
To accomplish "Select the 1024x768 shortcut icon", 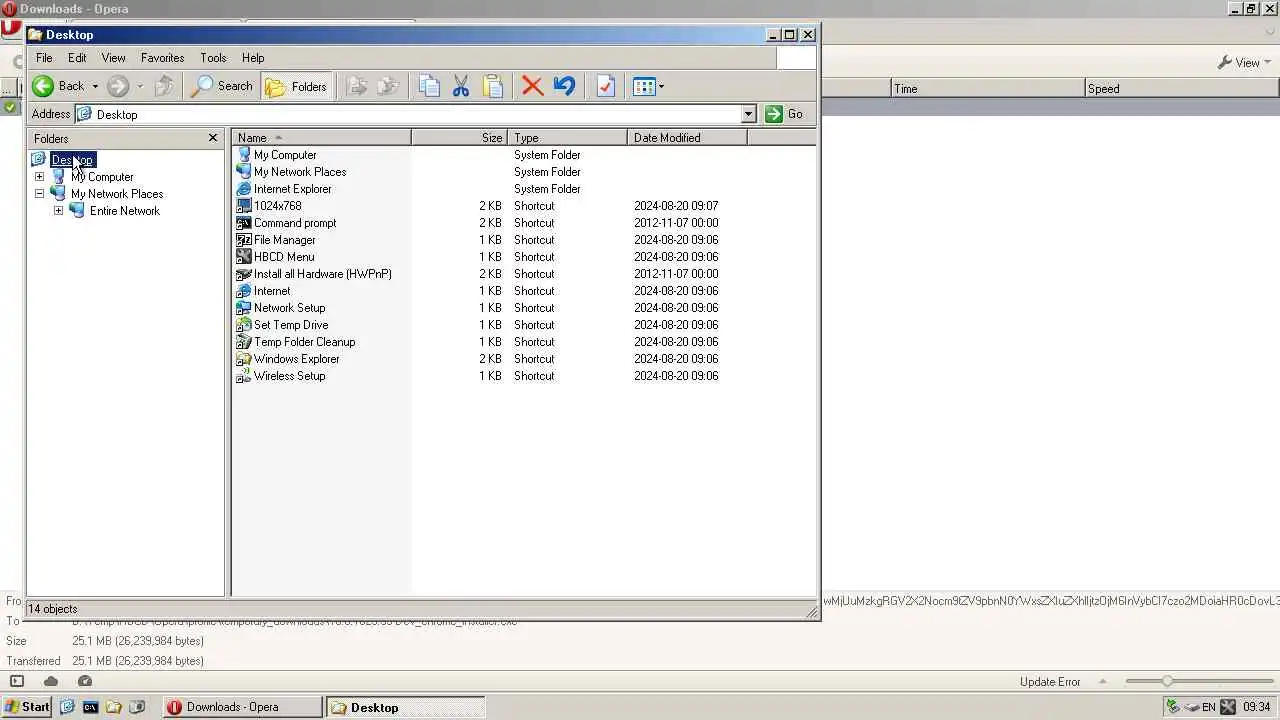I will [243, 206].
